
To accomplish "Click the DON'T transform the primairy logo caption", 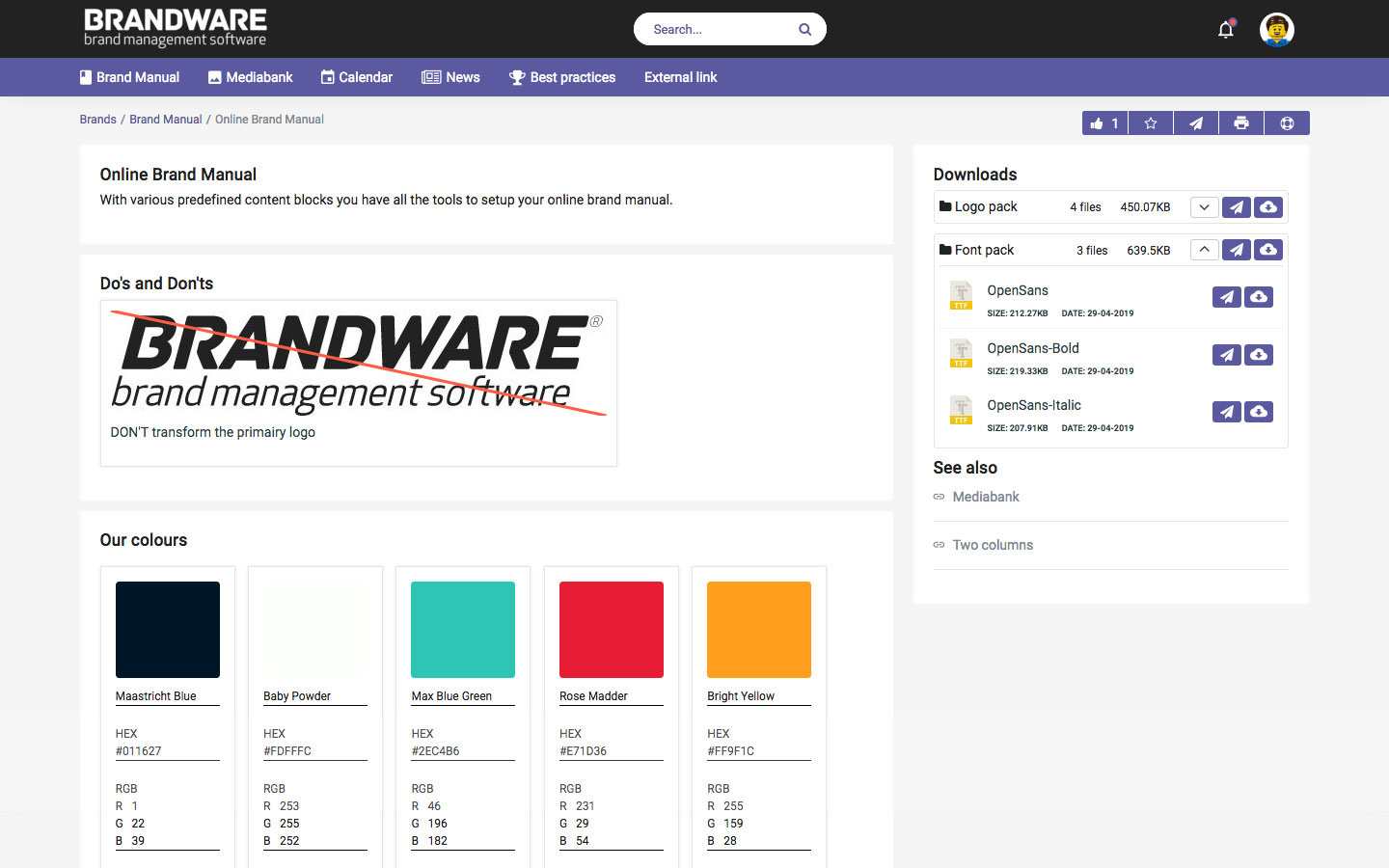I will pos(213,432).
